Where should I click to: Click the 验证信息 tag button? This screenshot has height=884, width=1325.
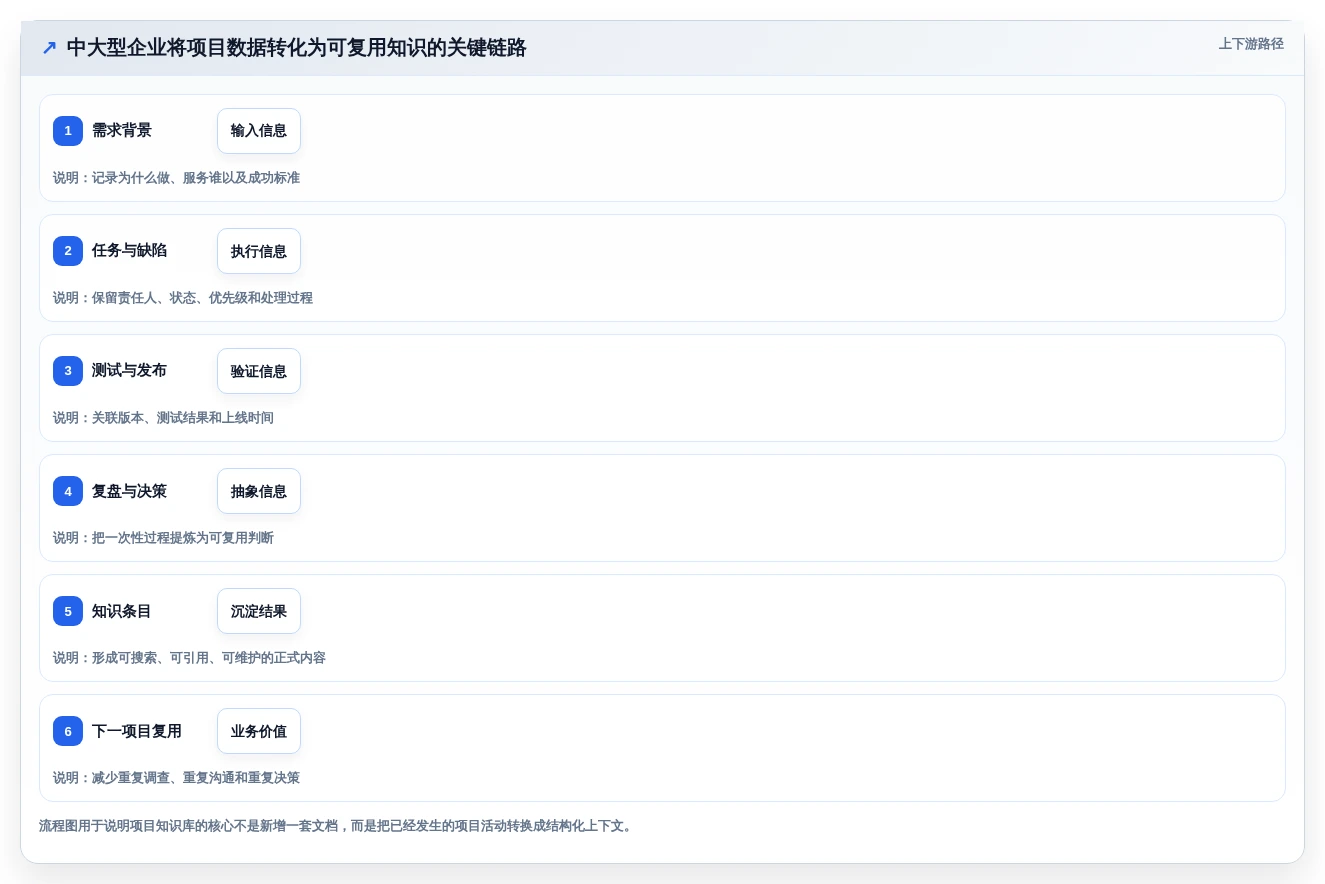click(259, 371)
